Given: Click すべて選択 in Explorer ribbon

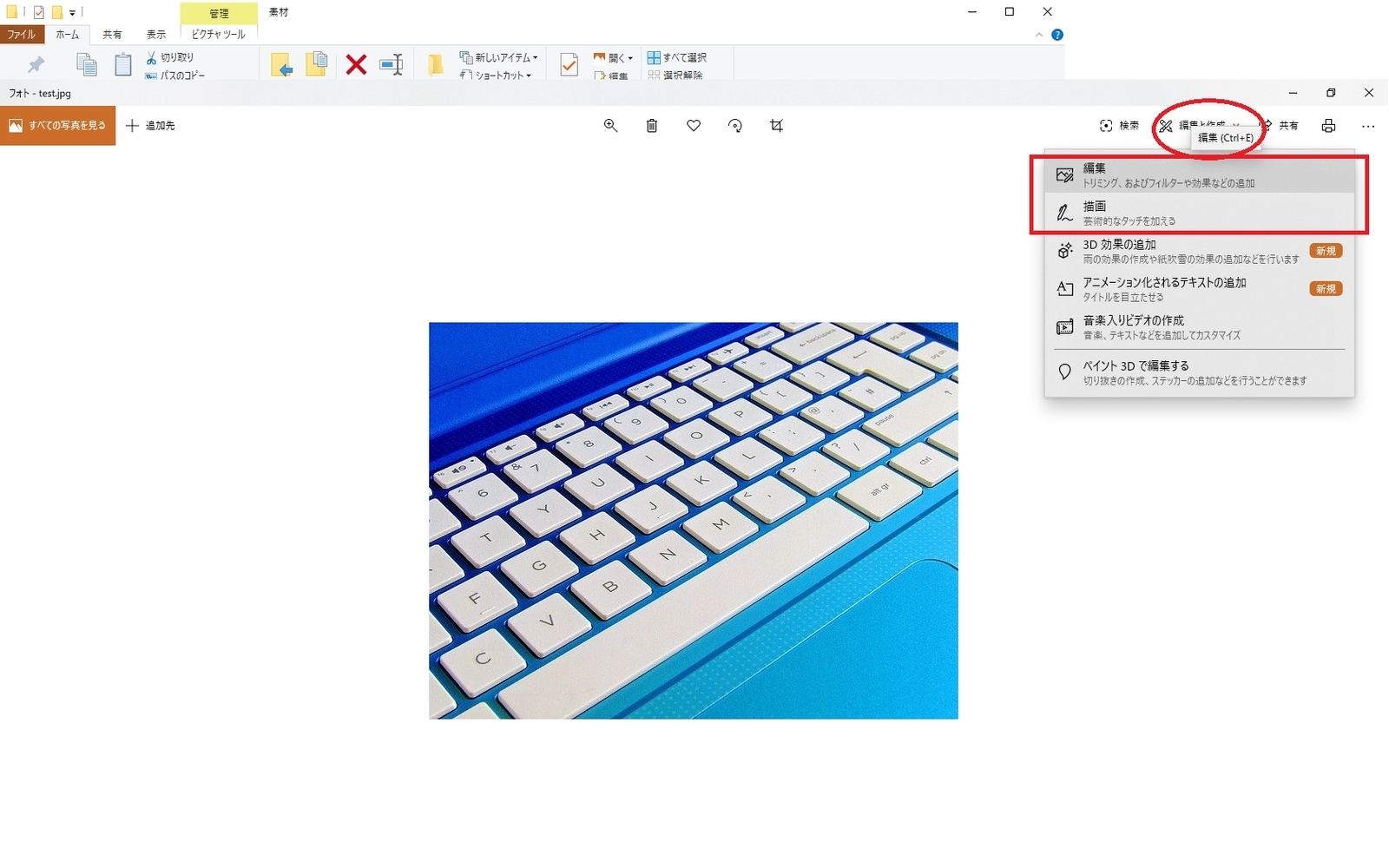Looking at the screenshot, I should coord(677,57).
